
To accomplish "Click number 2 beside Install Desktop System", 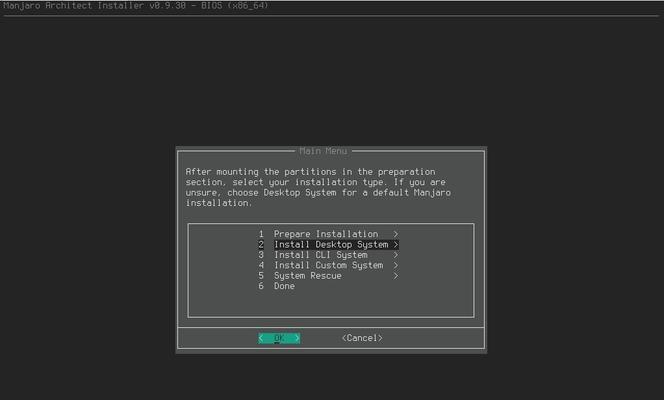I will click(x=261, y=245).
